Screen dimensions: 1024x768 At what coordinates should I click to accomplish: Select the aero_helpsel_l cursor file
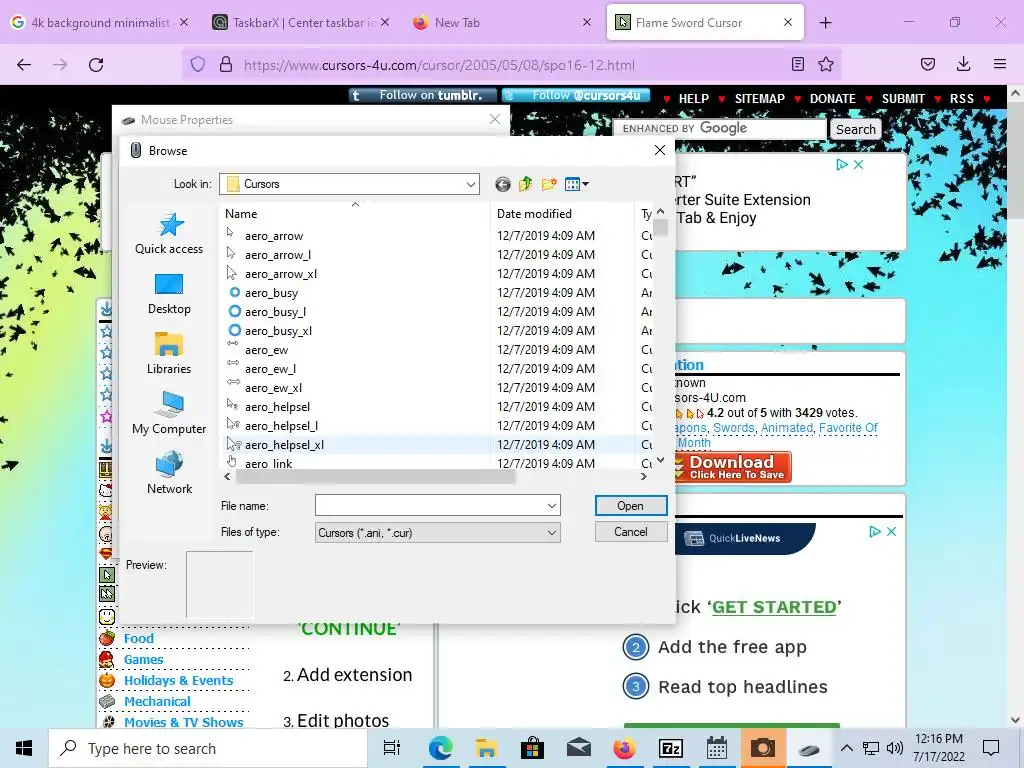coord(281,425)
